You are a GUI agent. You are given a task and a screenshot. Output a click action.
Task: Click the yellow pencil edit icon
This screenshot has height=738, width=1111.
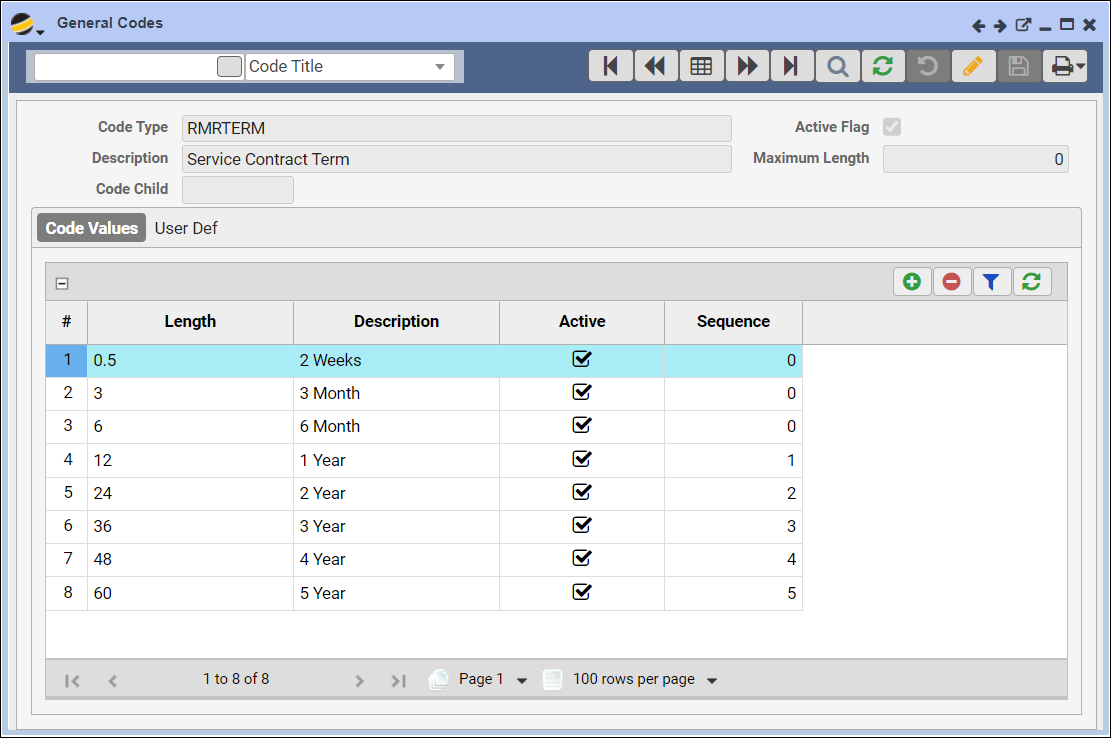pyautogui.click(x=972, y=66)
